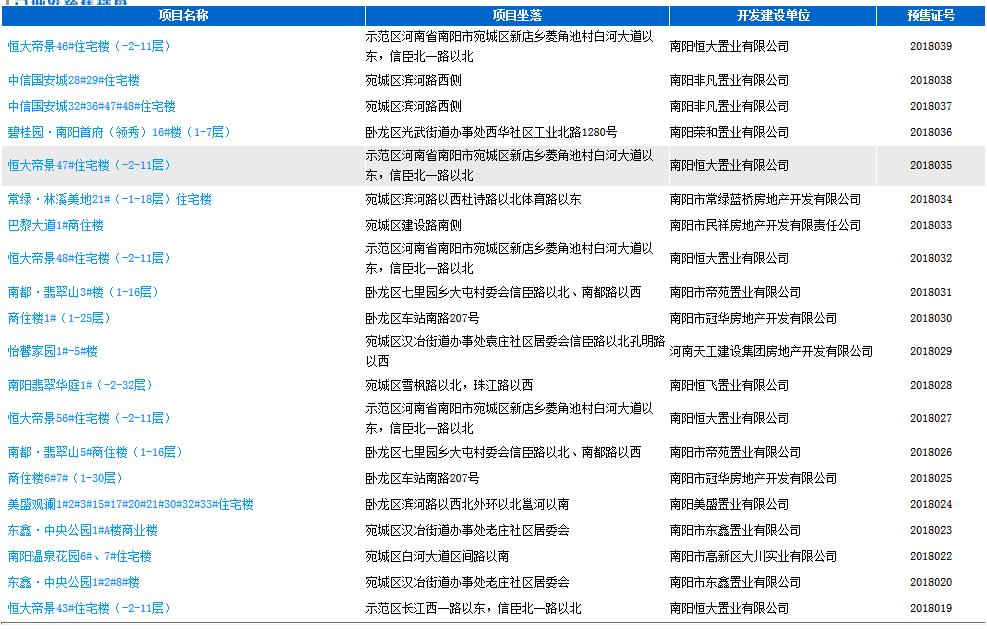Open 恒大帝景56#住宅楼（-2-11层） link
This screenshot has height=629, width=987.
[89, 418]
